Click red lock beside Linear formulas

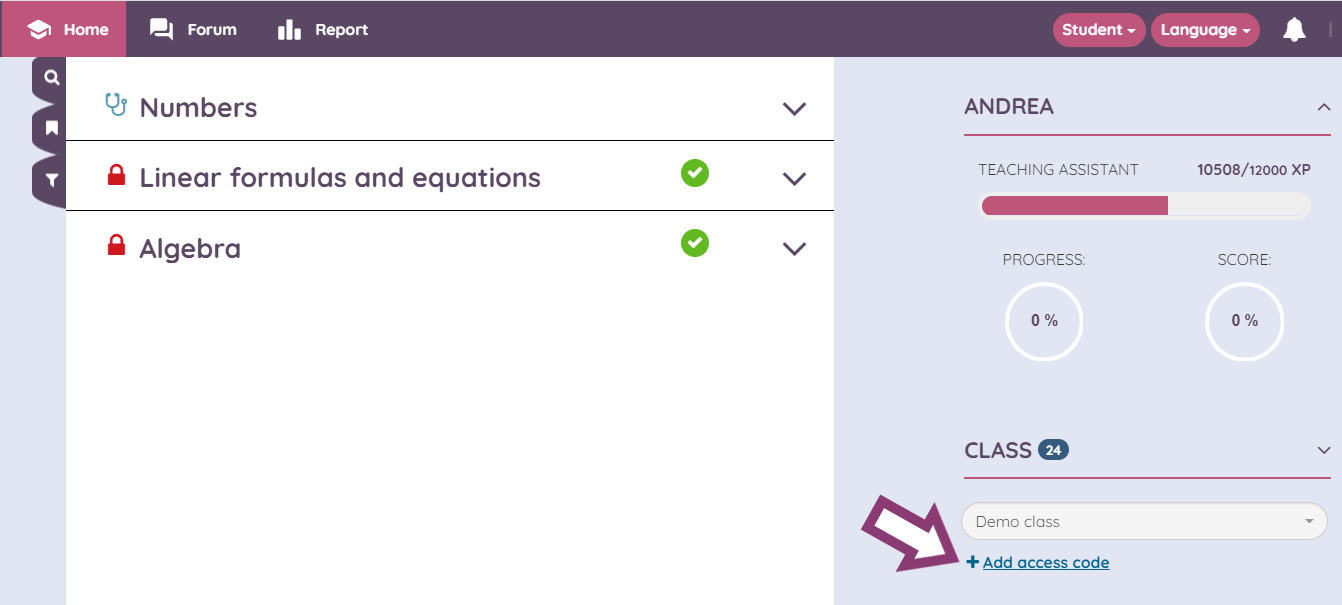point(116,175)
